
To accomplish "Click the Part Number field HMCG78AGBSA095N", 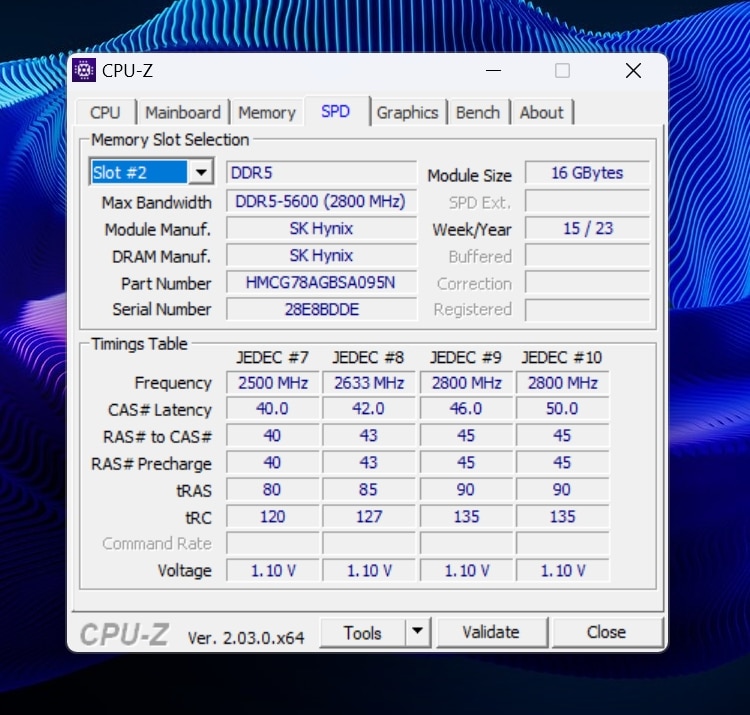I will click(x=321, y=283).
